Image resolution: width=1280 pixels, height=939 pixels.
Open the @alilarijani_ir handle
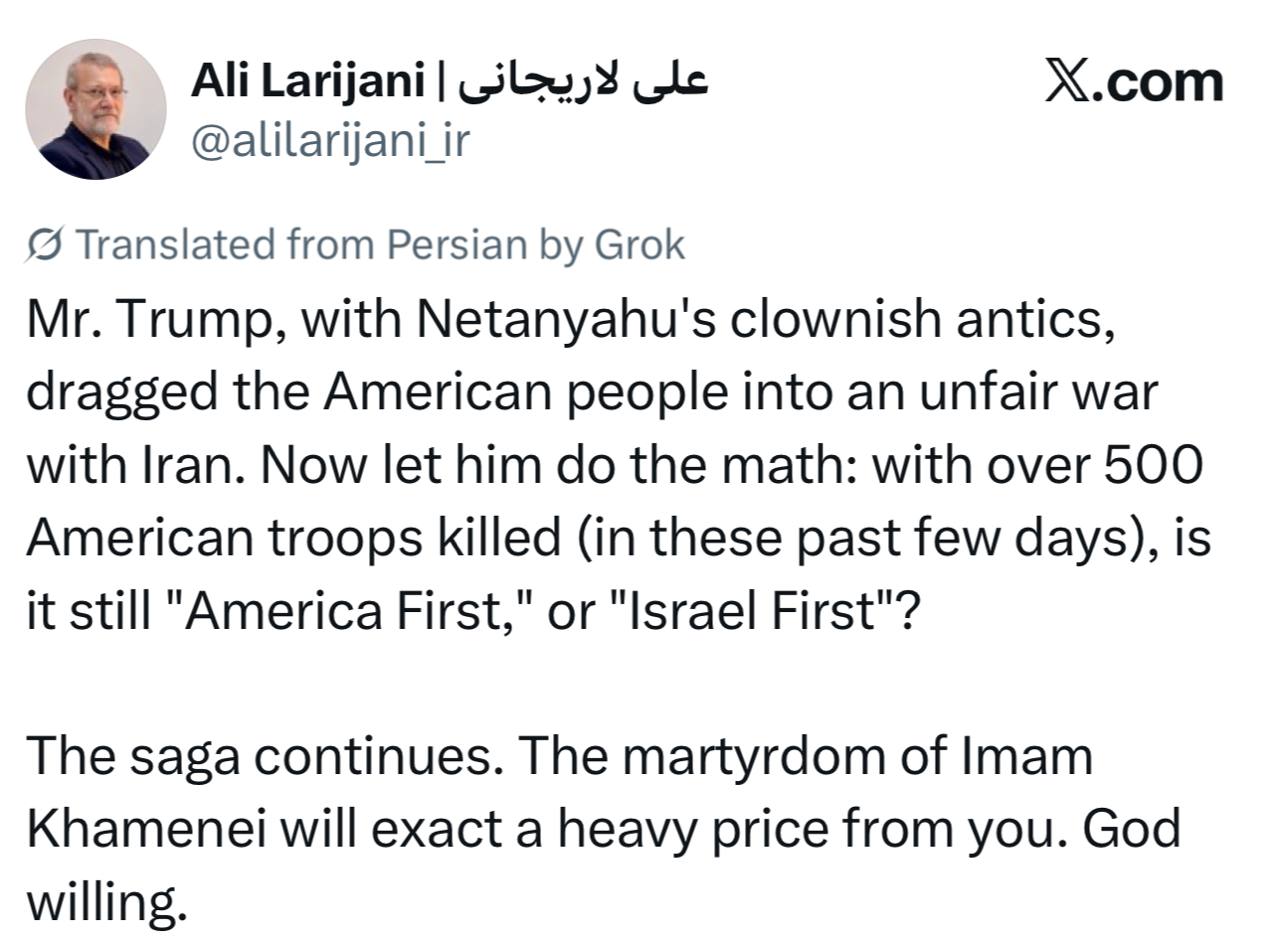coord(329,141)
